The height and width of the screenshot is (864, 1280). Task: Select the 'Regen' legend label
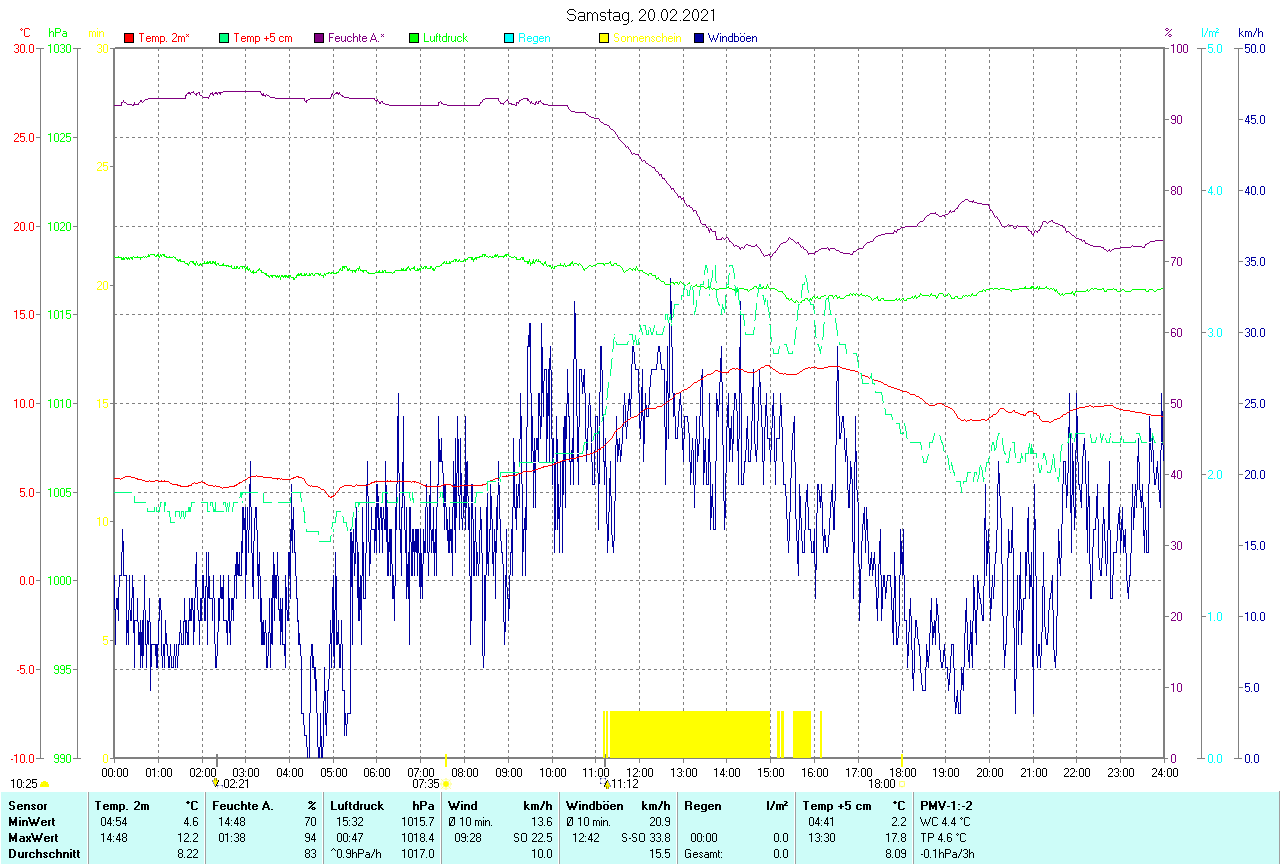point(534,38)
